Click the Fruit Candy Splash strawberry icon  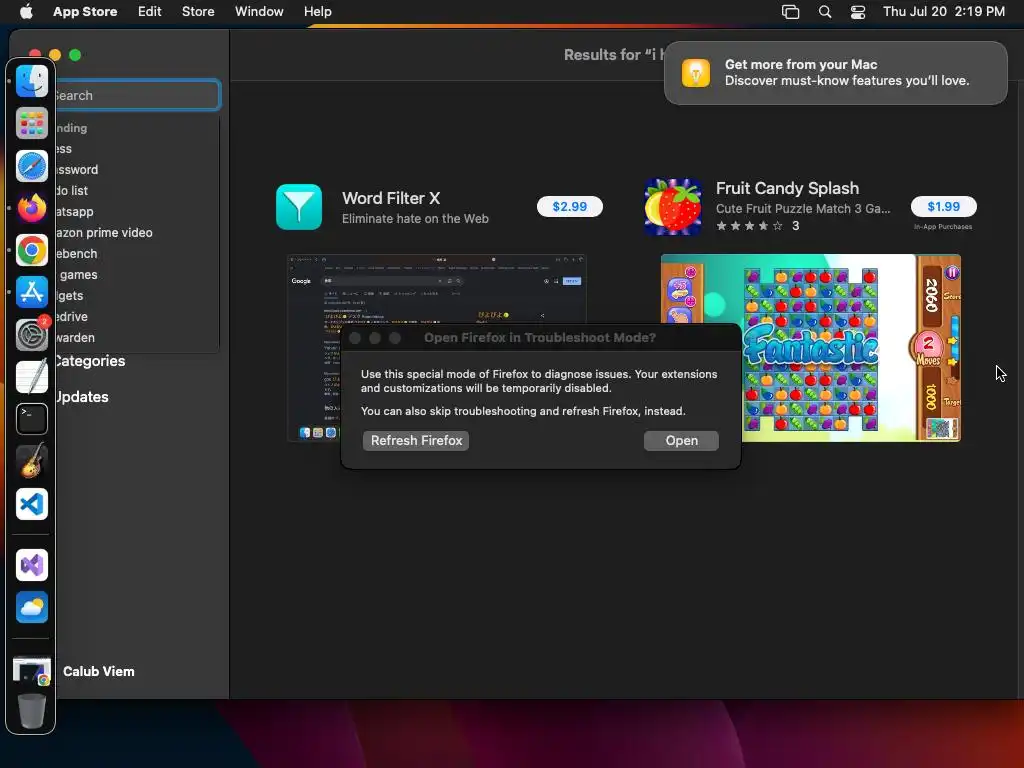pyautogui.click(x=673, y=207)
